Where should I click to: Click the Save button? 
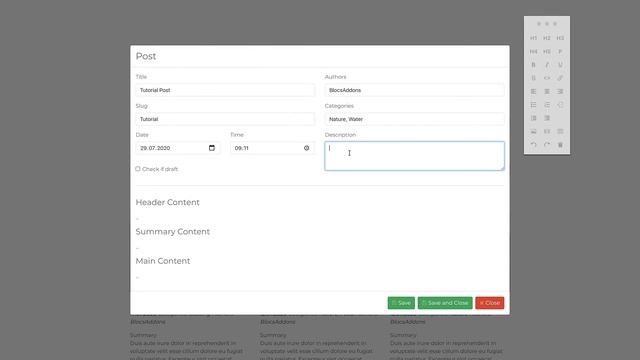[x=401, y=303]
